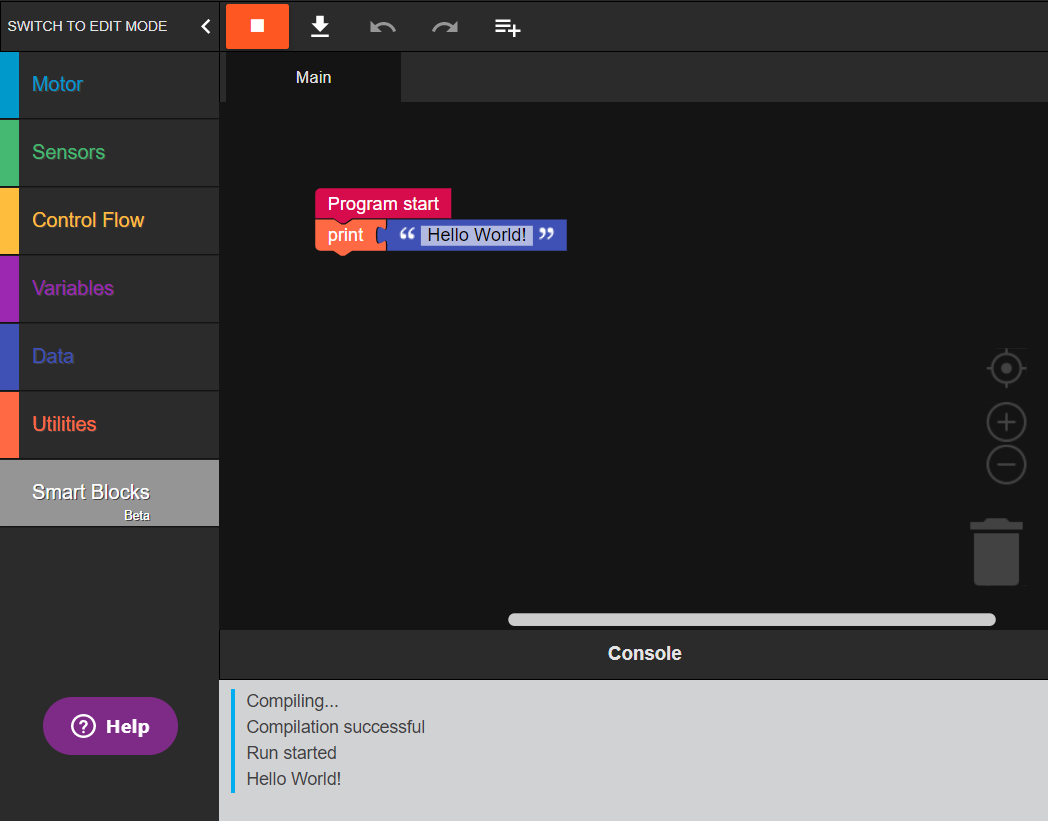This screenshot has height=821, width=1048.
Task: Collapse sidebar using the left chevron
Action: click(x=206, y=26)
